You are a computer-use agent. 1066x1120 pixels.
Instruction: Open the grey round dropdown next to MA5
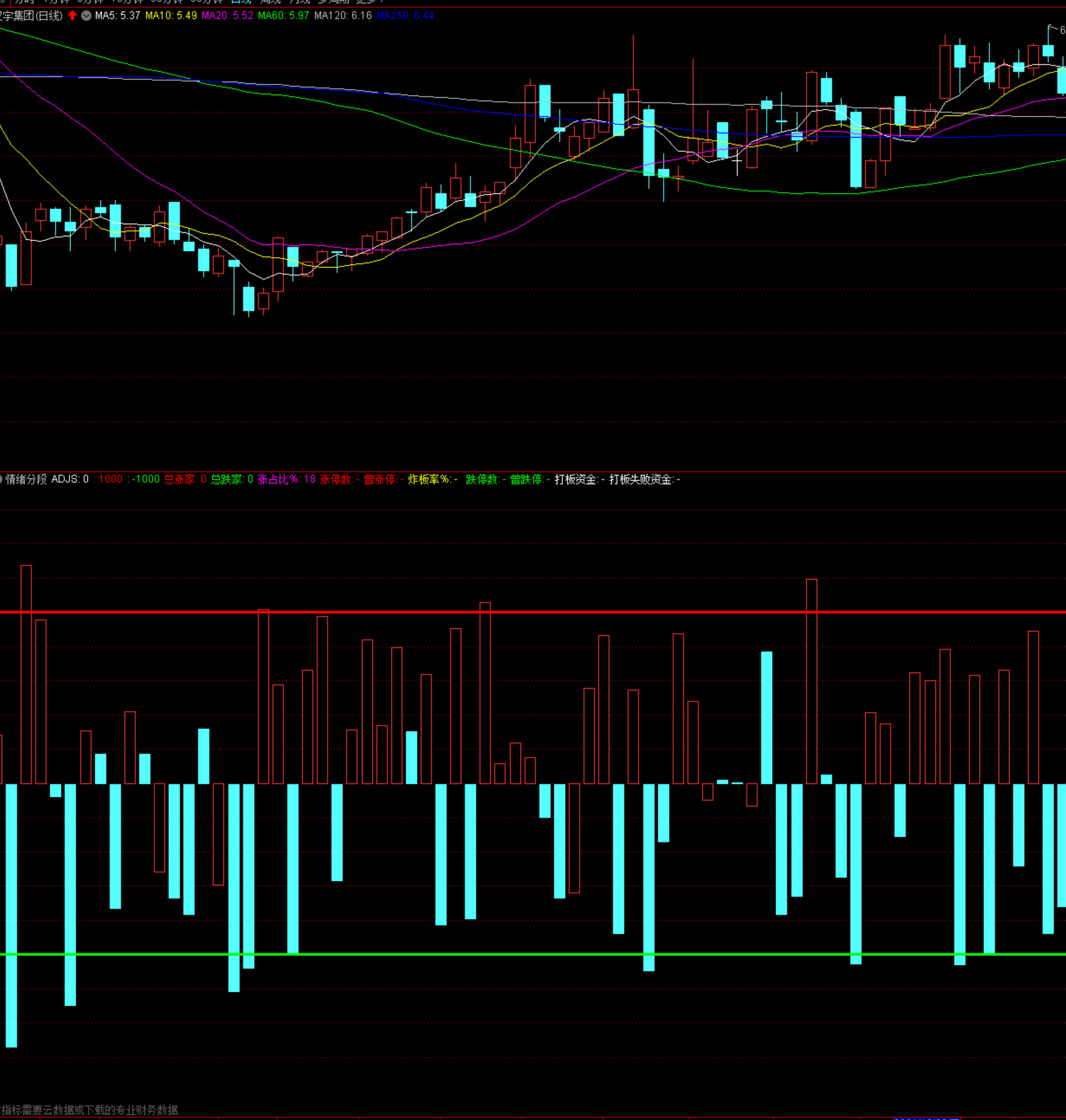[x=86, y=16]
